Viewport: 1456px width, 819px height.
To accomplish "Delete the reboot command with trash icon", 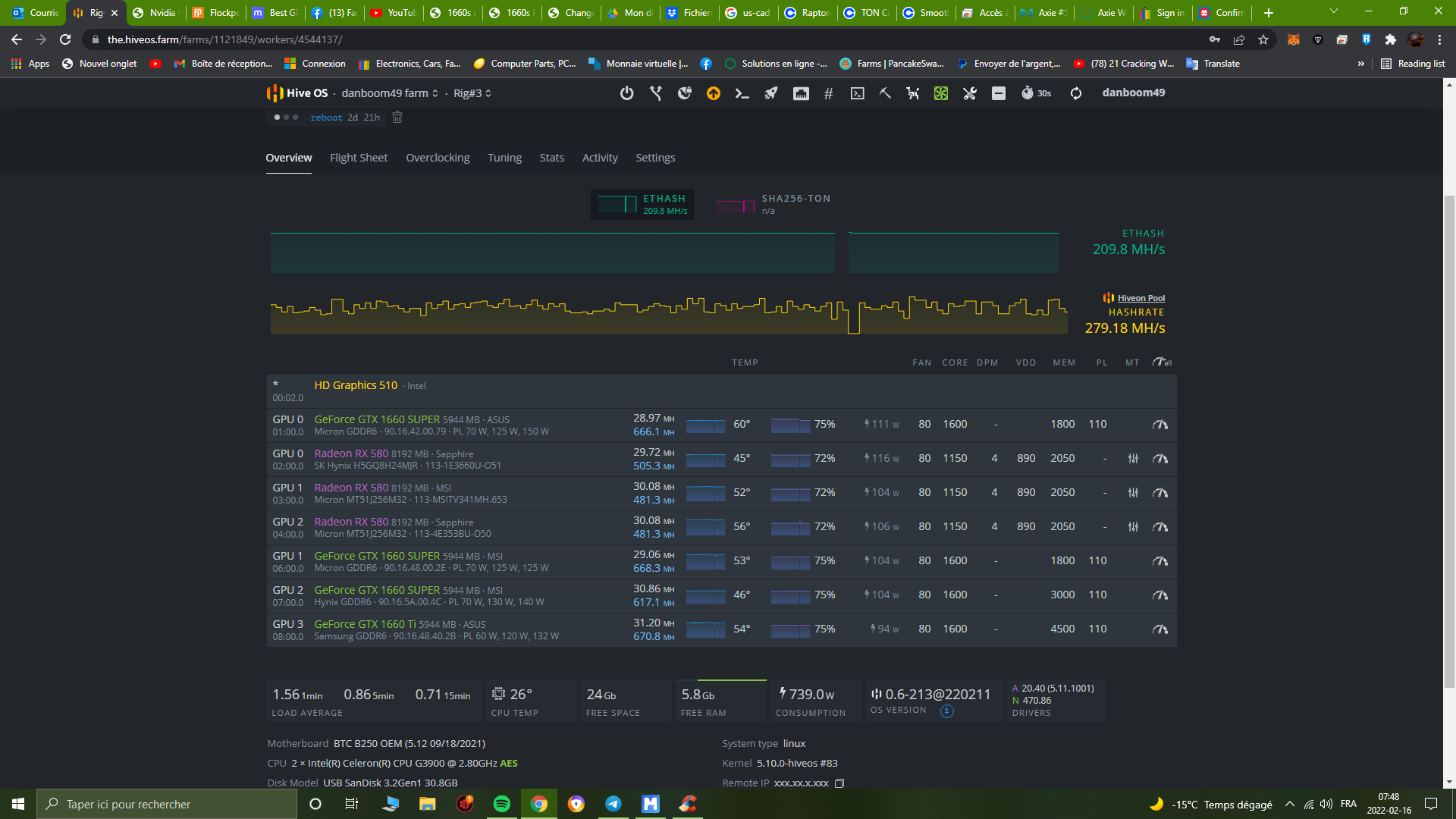I will (397, 118).
